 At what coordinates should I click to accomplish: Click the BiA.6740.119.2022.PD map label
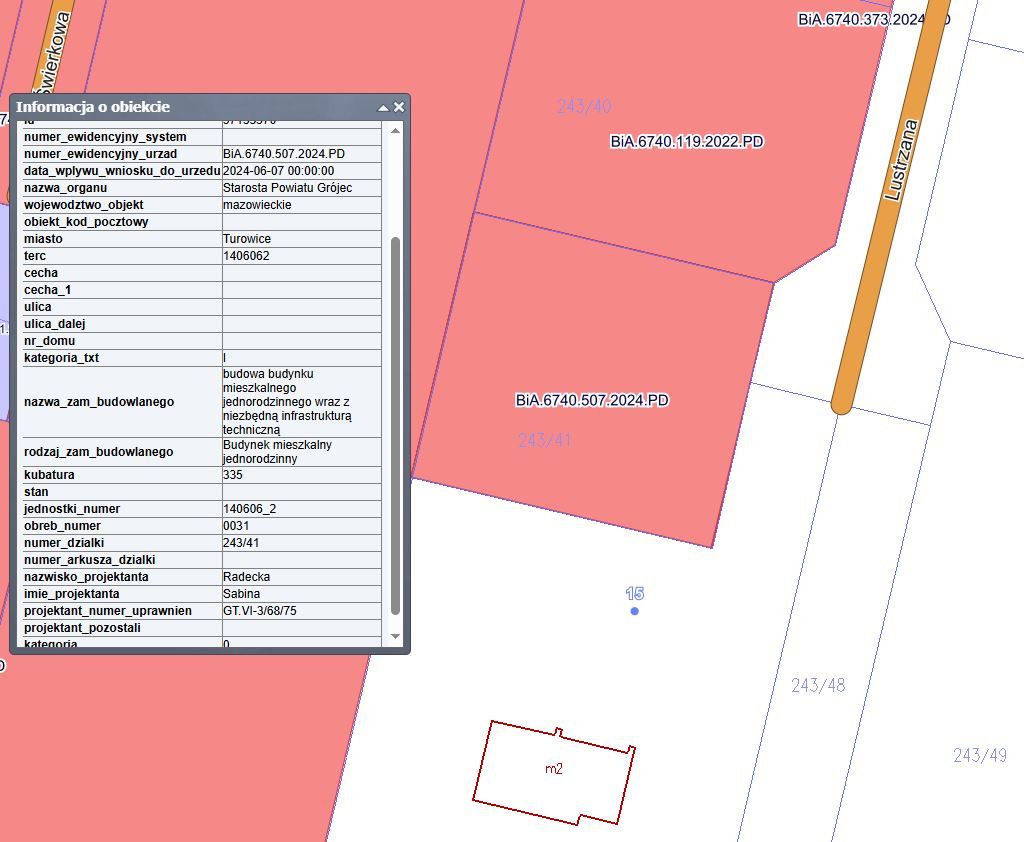[687, 142]
